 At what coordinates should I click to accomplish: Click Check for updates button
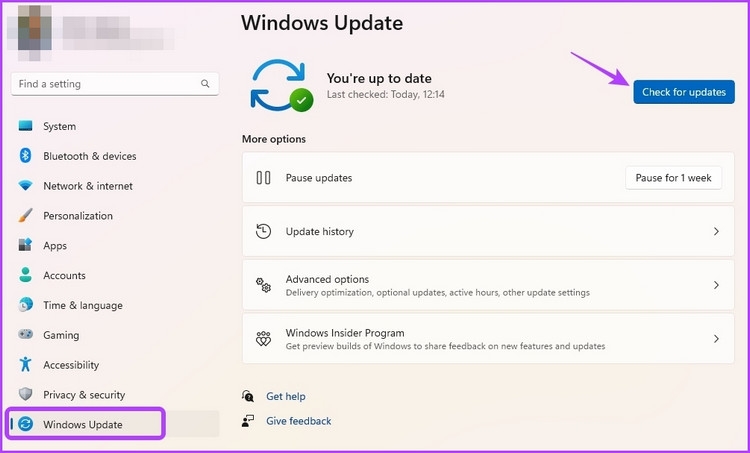tap(684, 92)
